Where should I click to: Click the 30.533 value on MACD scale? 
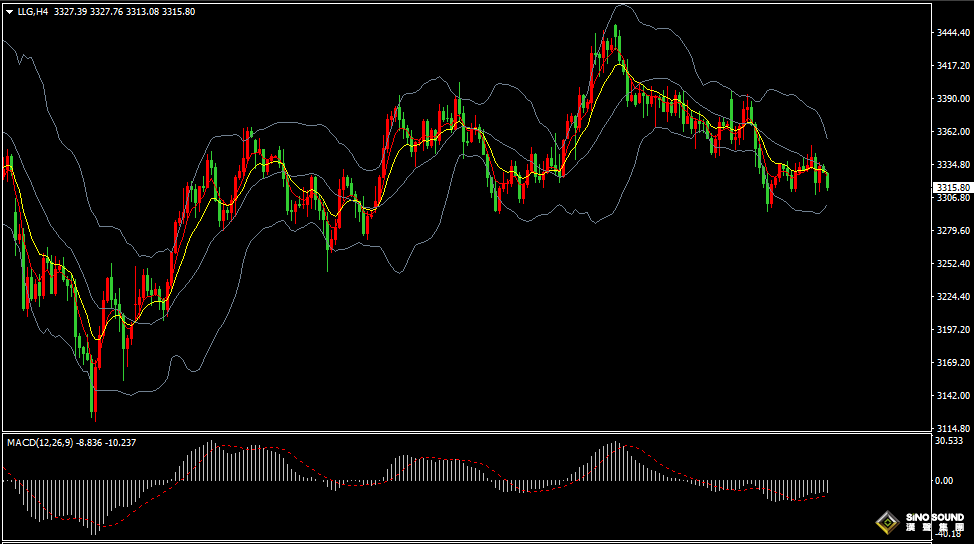(948, 441)
